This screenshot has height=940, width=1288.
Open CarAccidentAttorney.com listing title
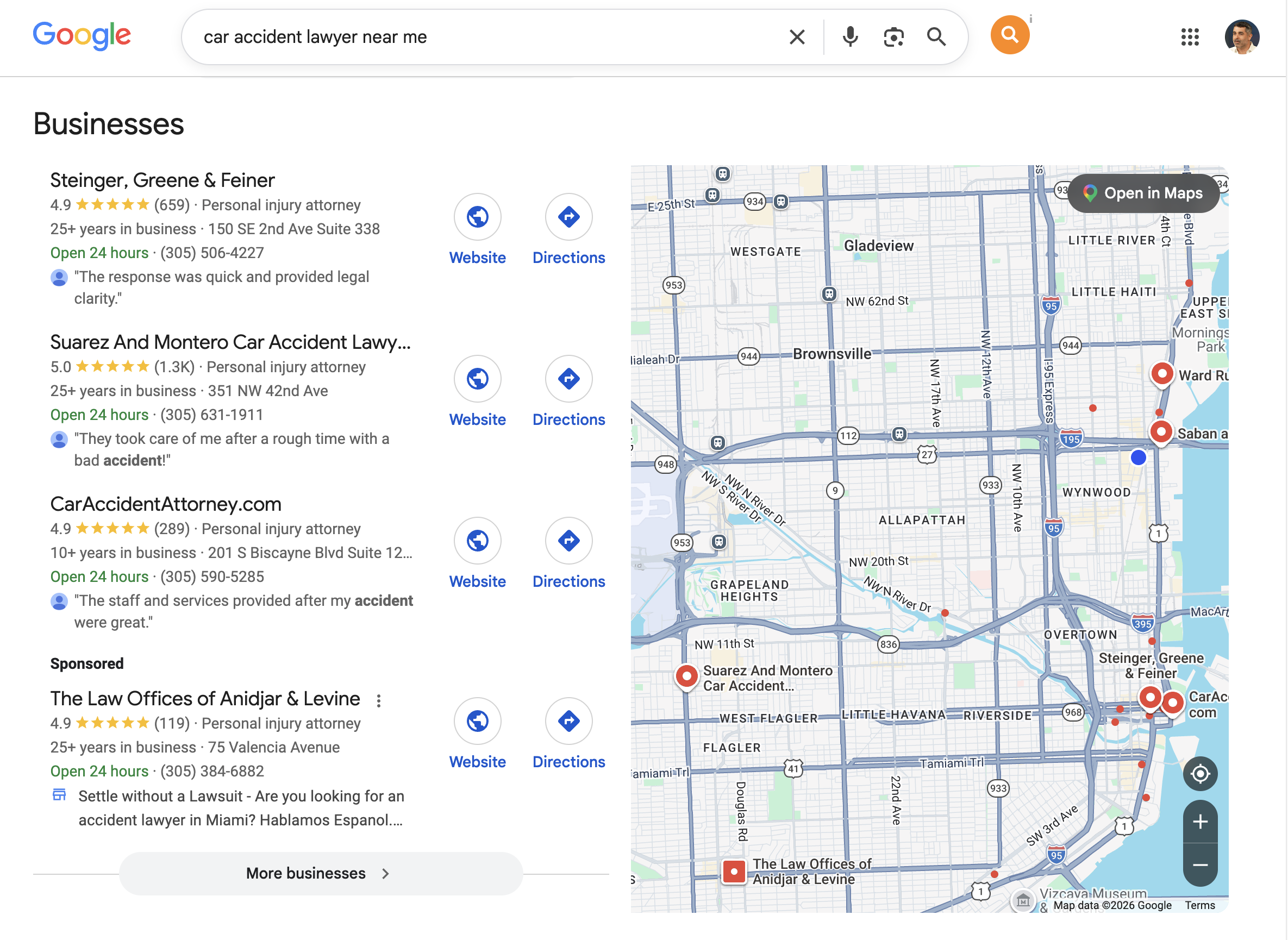point(166,504)
